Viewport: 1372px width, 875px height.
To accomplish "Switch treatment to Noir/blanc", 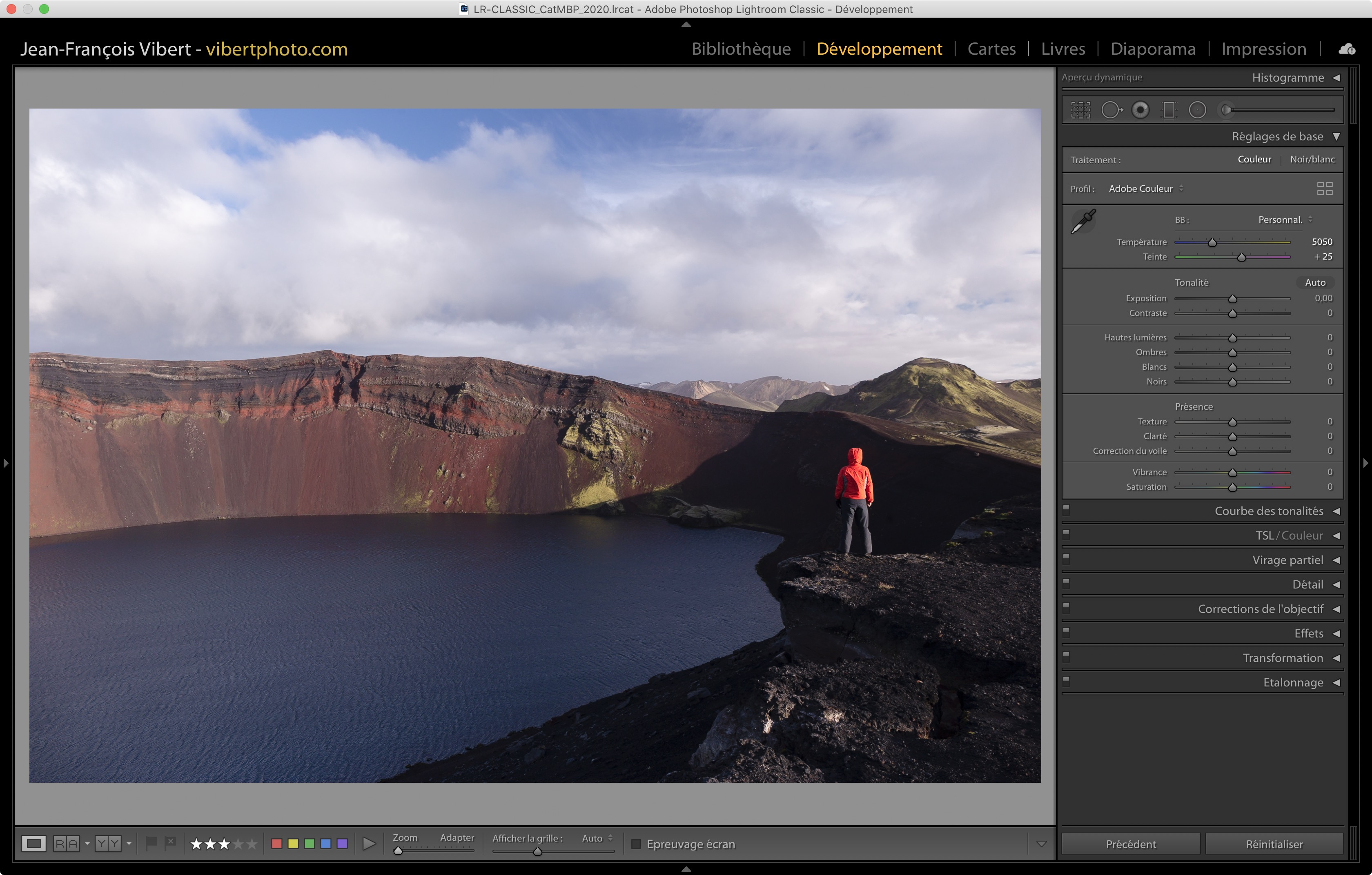I will (x=1312, y=160).
